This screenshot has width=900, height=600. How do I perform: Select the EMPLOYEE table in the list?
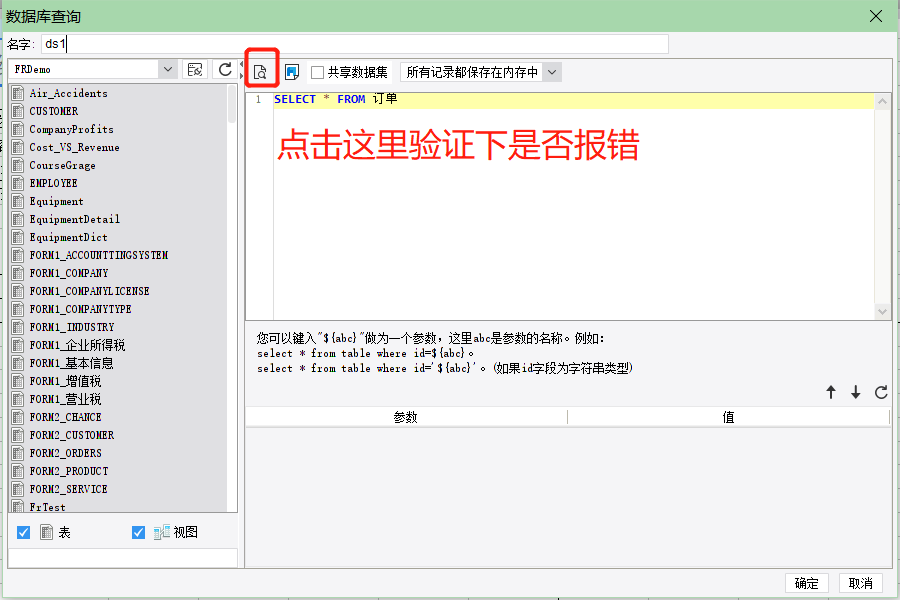point(53,183)
